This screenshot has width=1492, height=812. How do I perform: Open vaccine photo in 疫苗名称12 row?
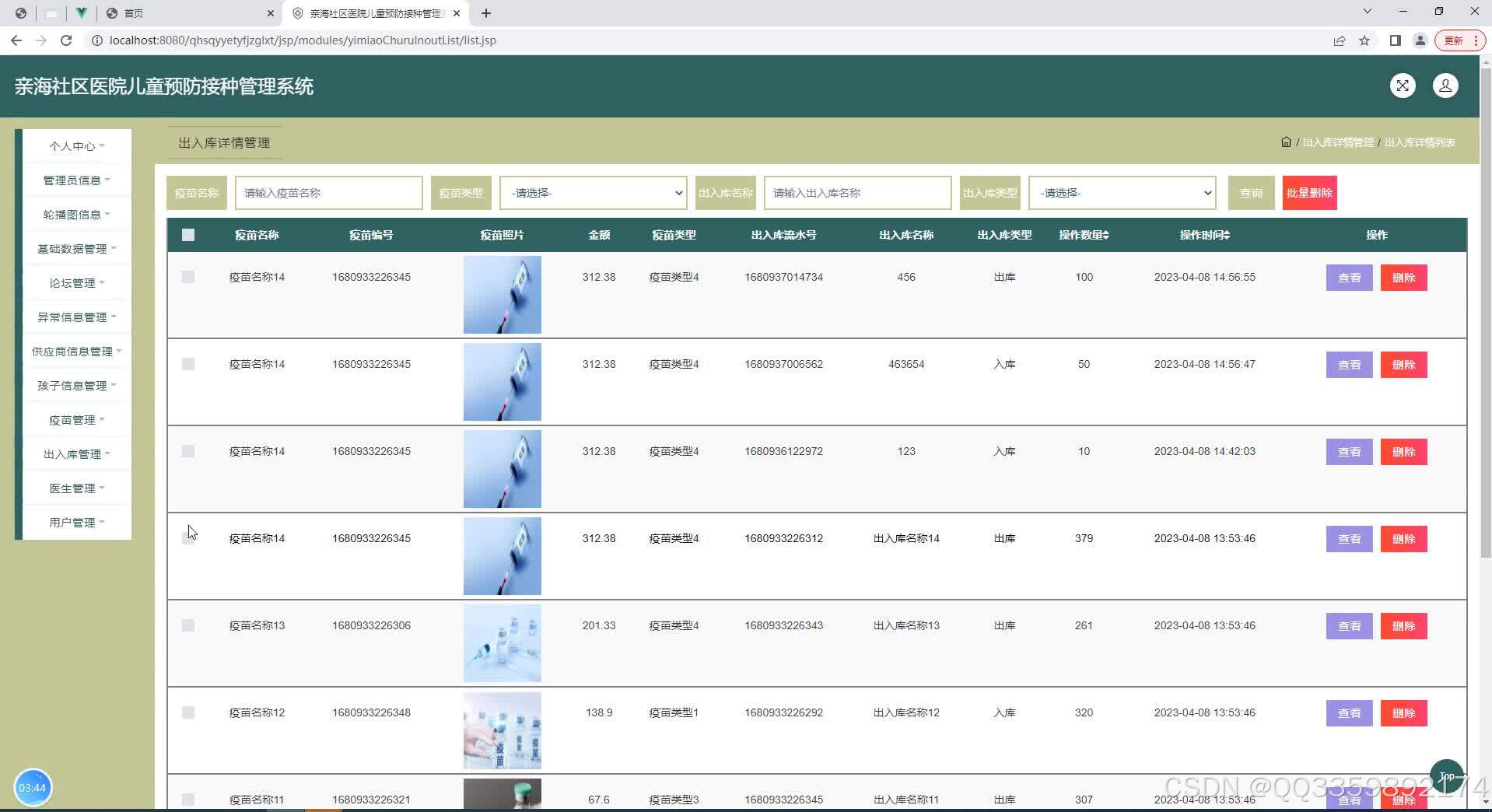(x=503, y=730)
